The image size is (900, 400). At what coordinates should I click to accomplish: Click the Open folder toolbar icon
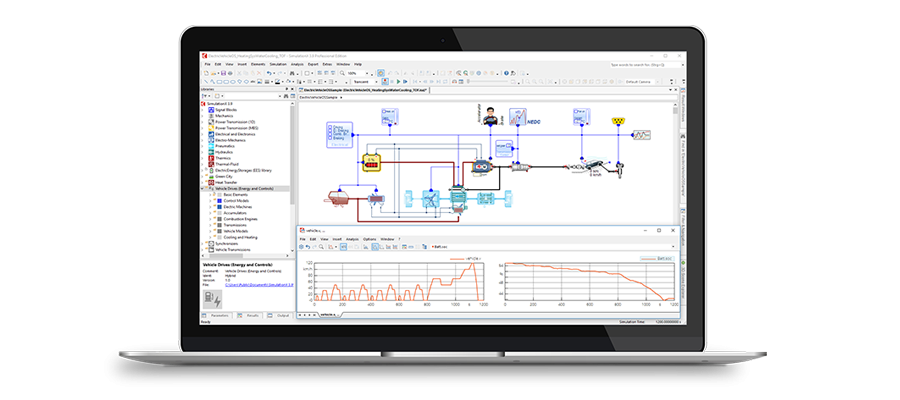214,73
